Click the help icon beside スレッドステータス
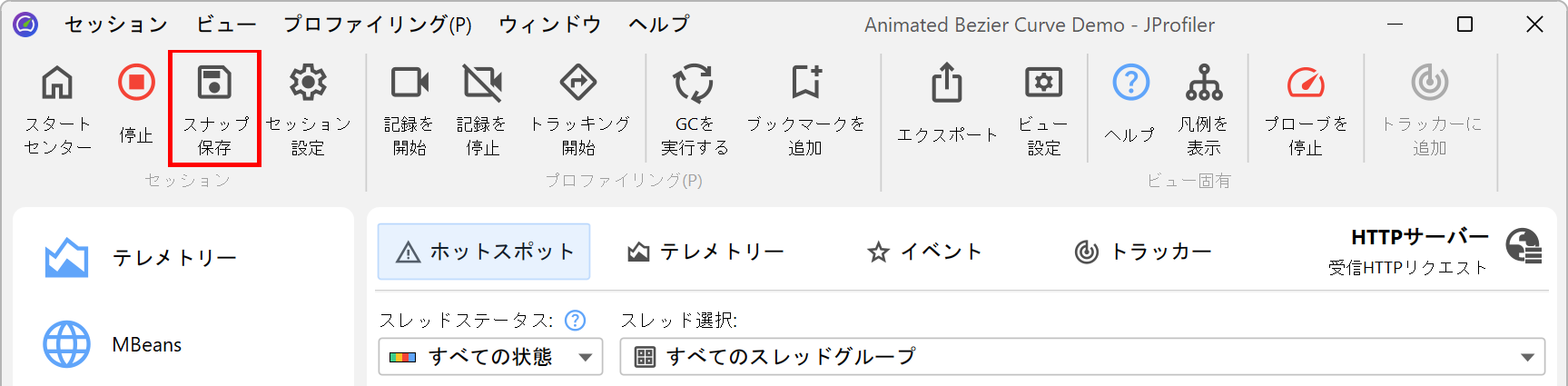The height and width of the screenshot is (386, 1568). [575, 321]
